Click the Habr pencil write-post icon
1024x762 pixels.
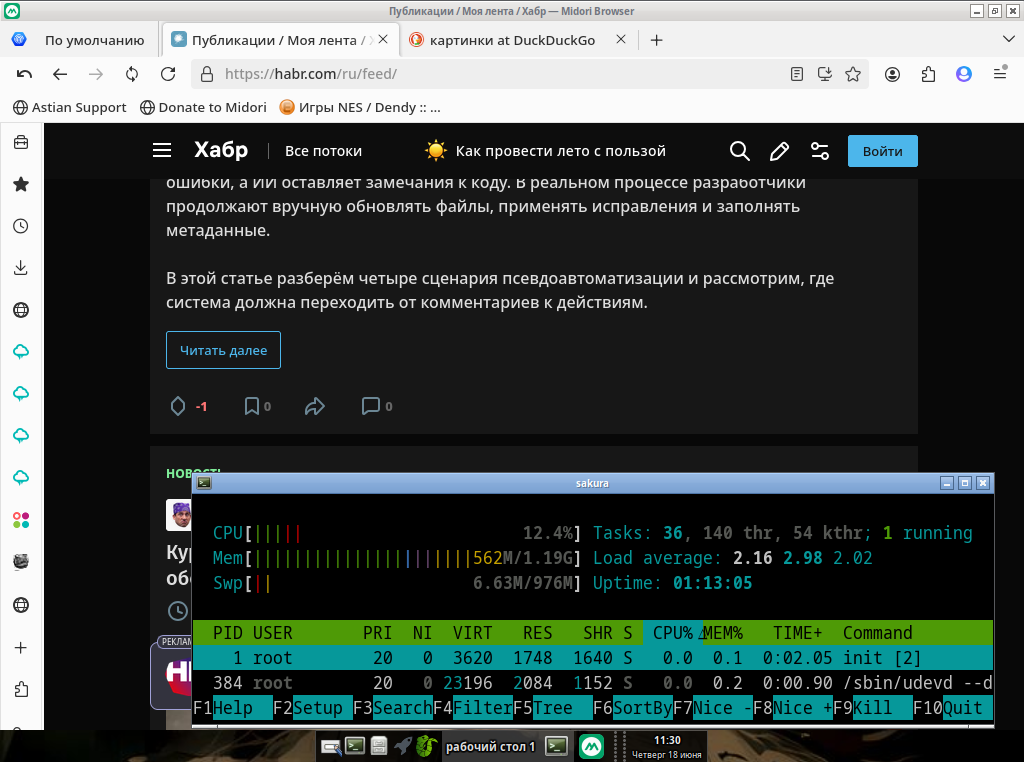[779, 151]
